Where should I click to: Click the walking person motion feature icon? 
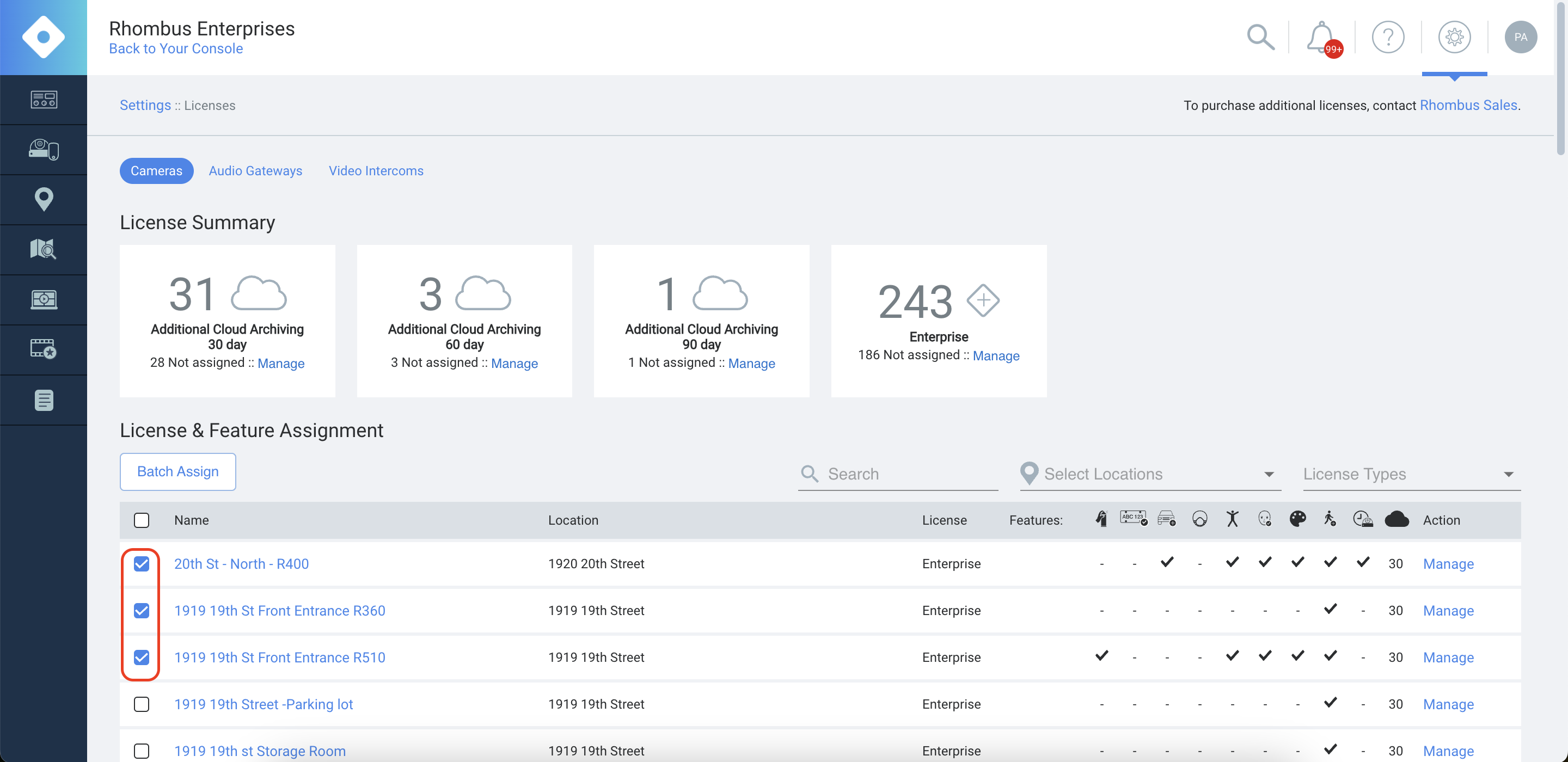1330,519
